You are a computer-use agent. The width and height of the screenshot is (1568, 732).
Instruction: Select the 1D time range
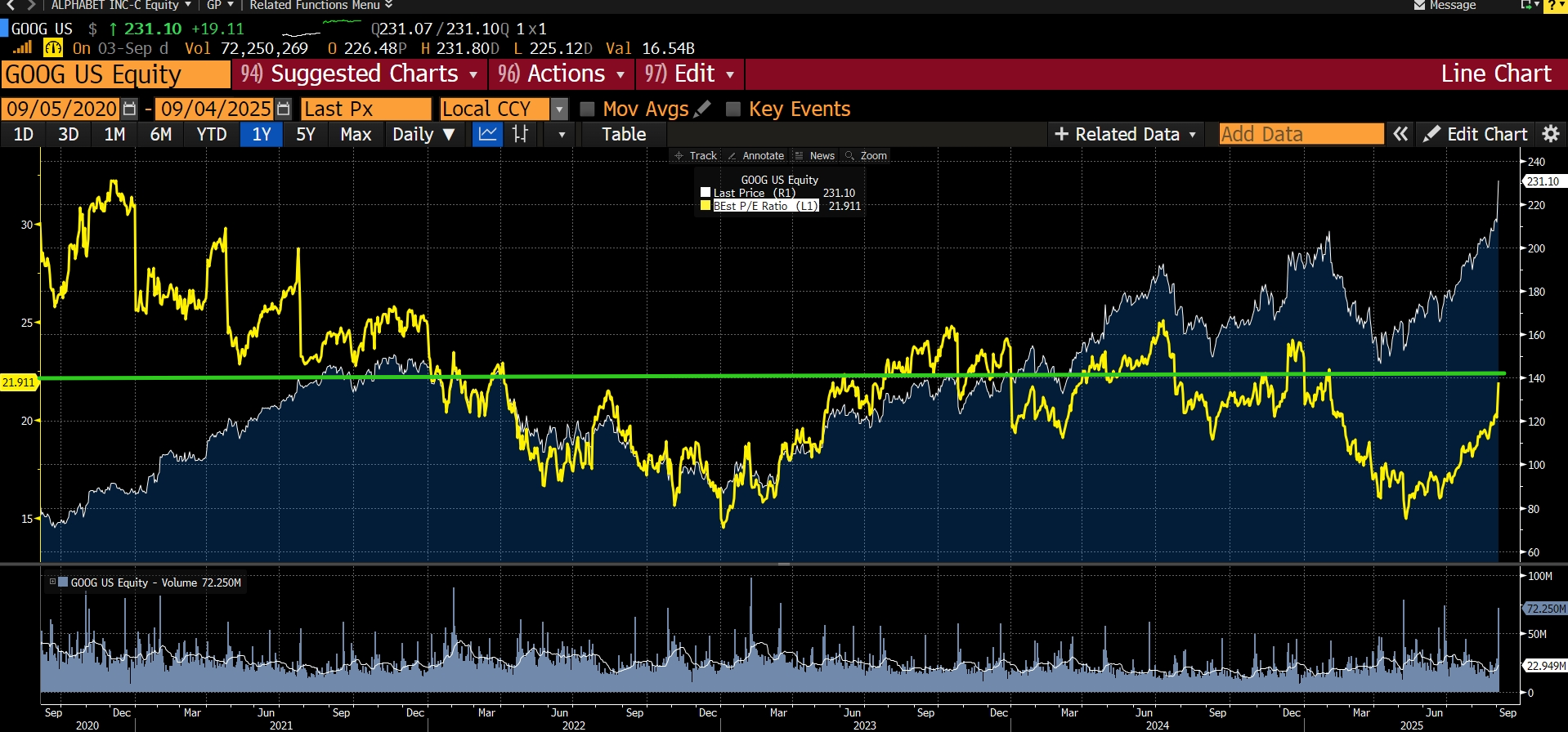[x=23, y=134]
